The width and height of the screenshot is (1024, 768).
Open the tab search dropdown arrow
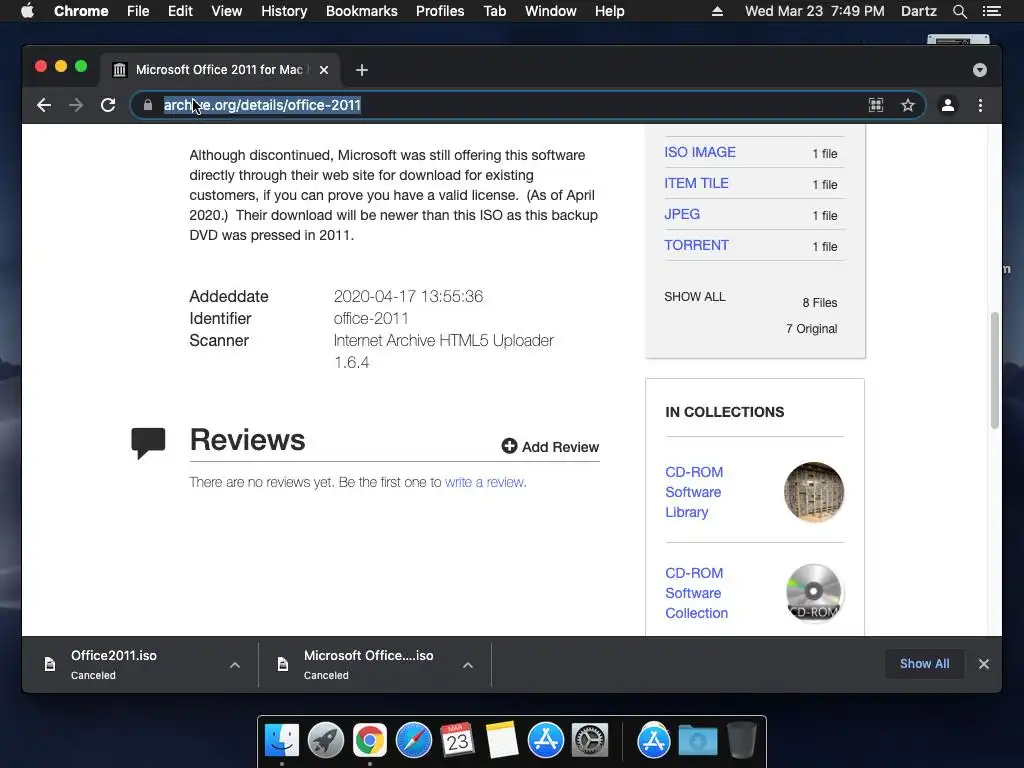(980, 70)
